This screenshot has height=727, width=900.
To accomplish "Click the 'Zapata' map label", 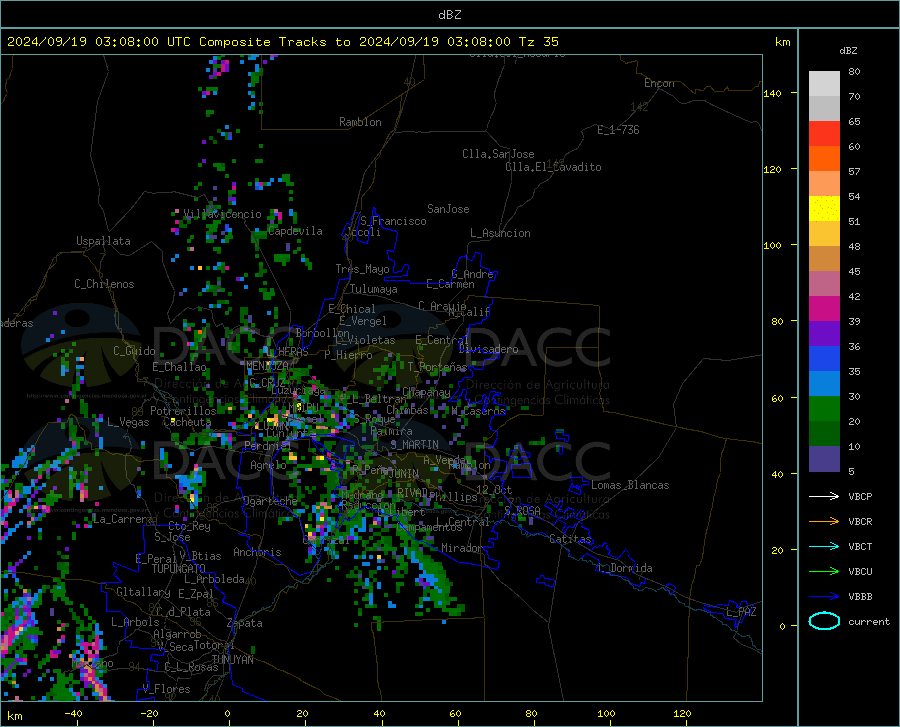I will [x=245, y=623].
